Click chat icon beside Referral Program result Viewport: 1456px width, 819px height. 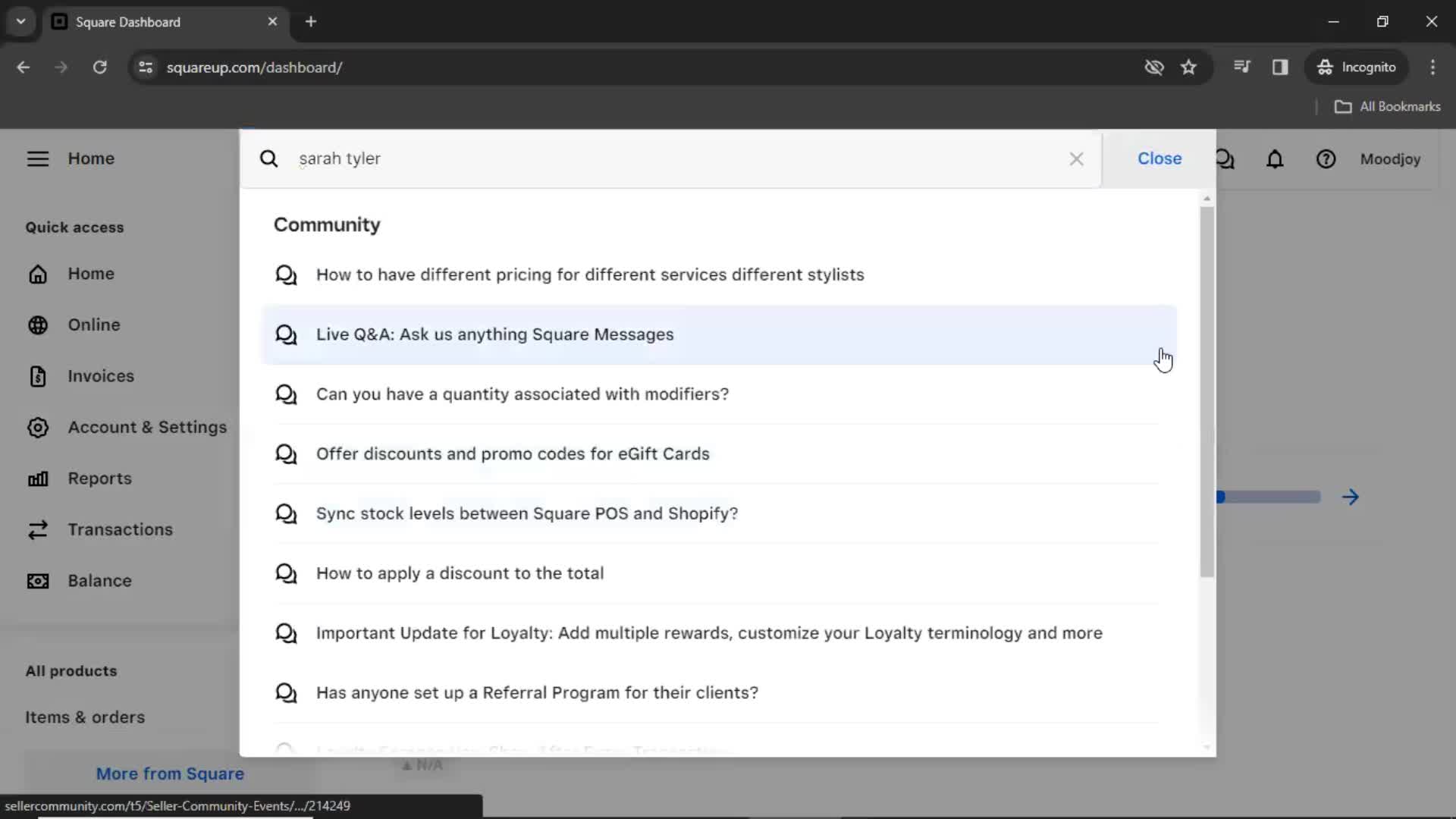point(286,693)
